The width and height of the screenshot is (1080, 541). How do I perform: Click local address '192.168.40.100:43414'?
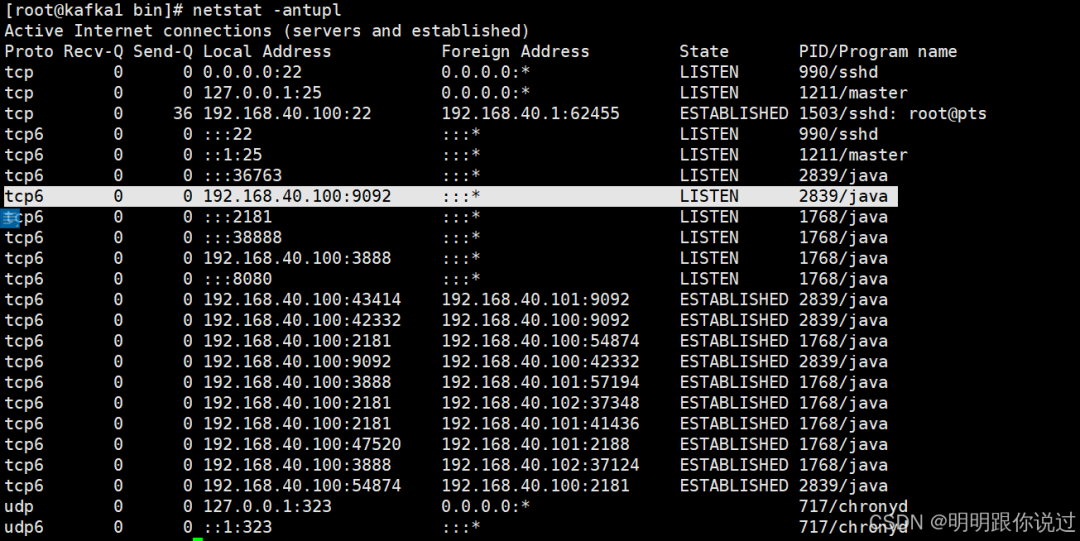pos(302,300)
